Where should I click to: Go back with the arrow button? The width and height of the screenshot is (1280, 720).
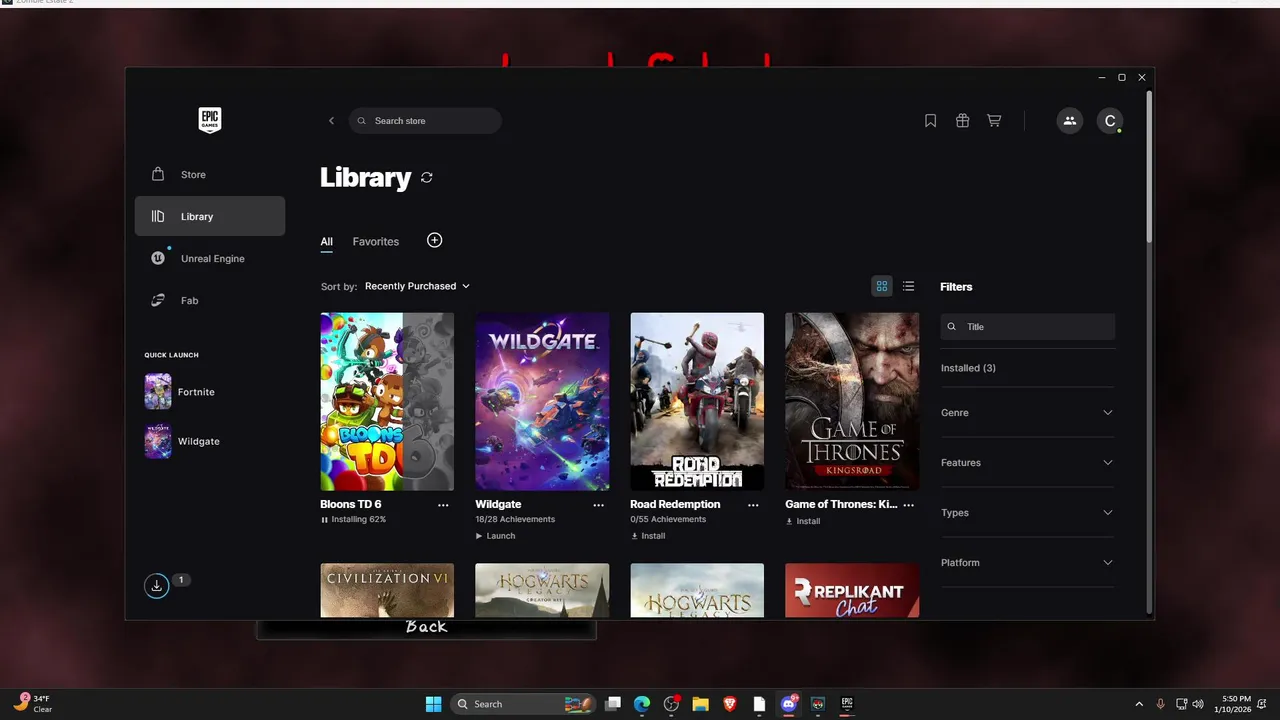(x=331, y=121)
